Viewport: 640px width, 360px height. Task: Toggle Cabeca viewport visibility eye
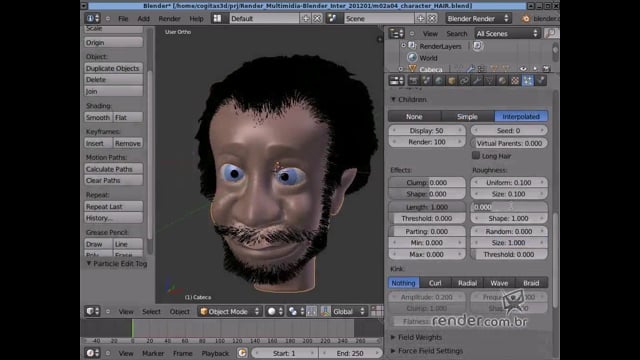pyautogui.click(x=523, y=69)
